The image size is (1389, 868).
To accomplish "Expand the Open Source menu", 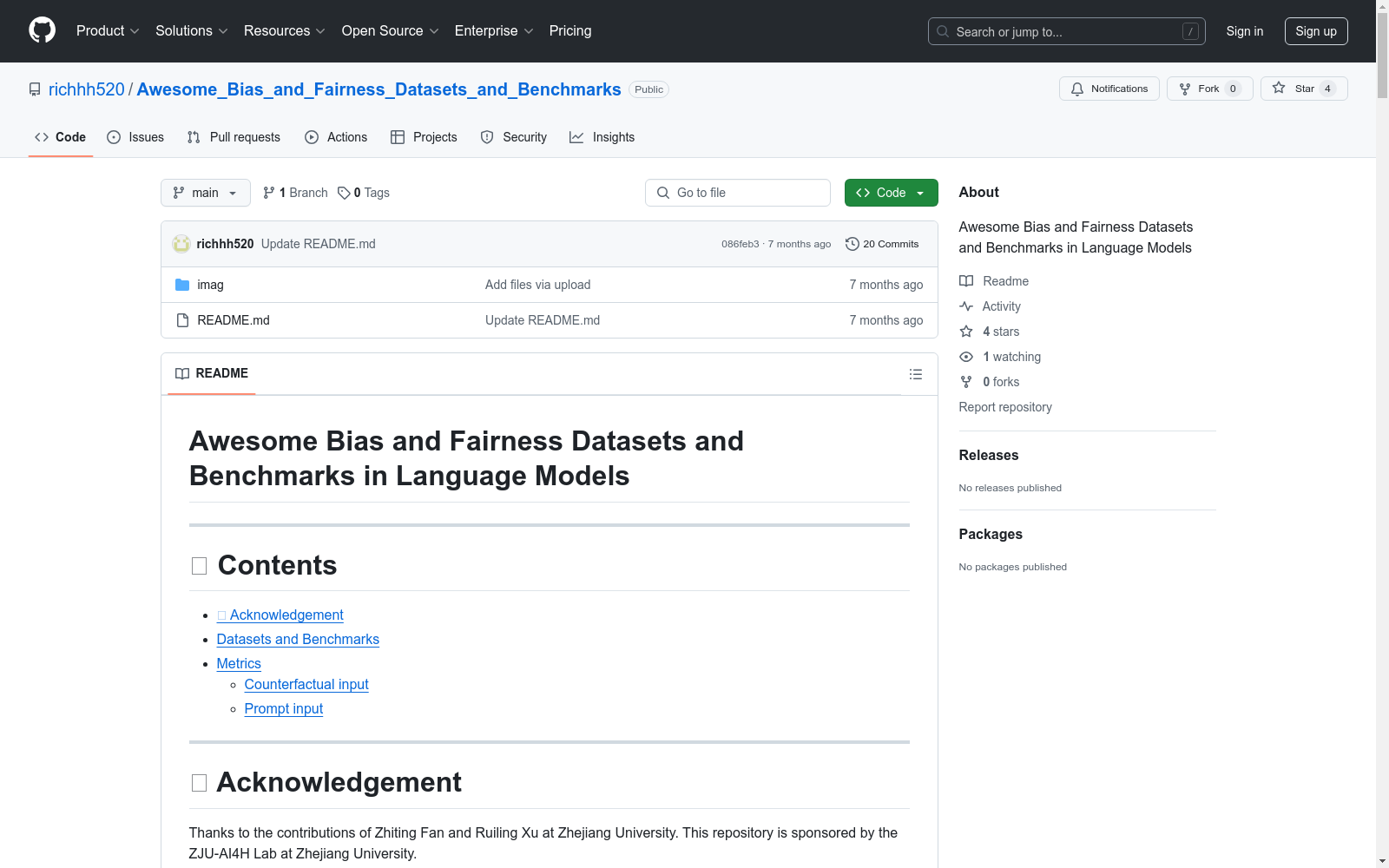I will point(391,31).
